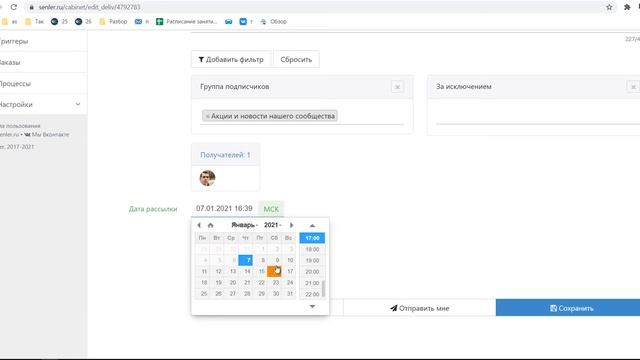Image resolution: width=640 pixels, height=360 pixels.
Task: Select time 22:00 in the time list
Action: [312, 294]
